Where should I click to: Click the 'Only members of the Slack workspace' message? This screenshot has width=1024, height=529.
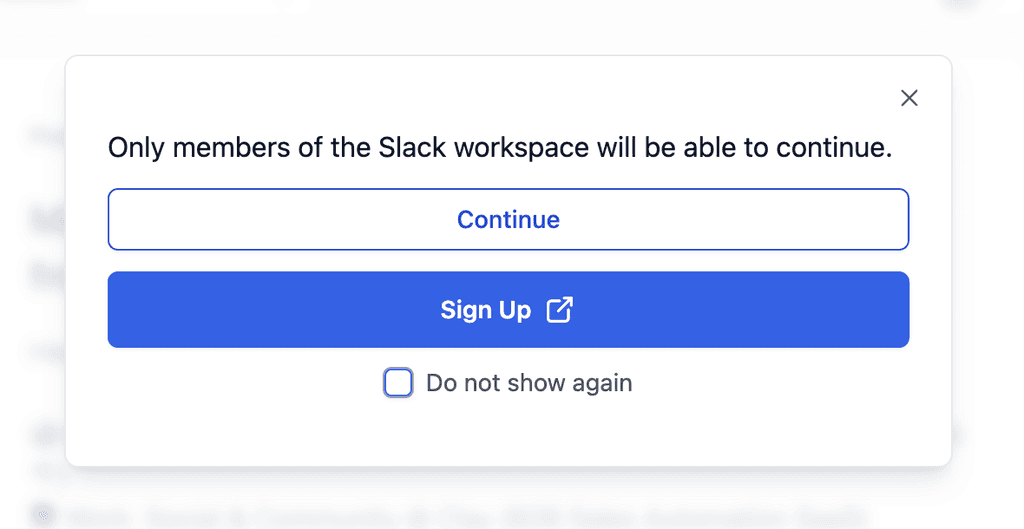point(500,148)
